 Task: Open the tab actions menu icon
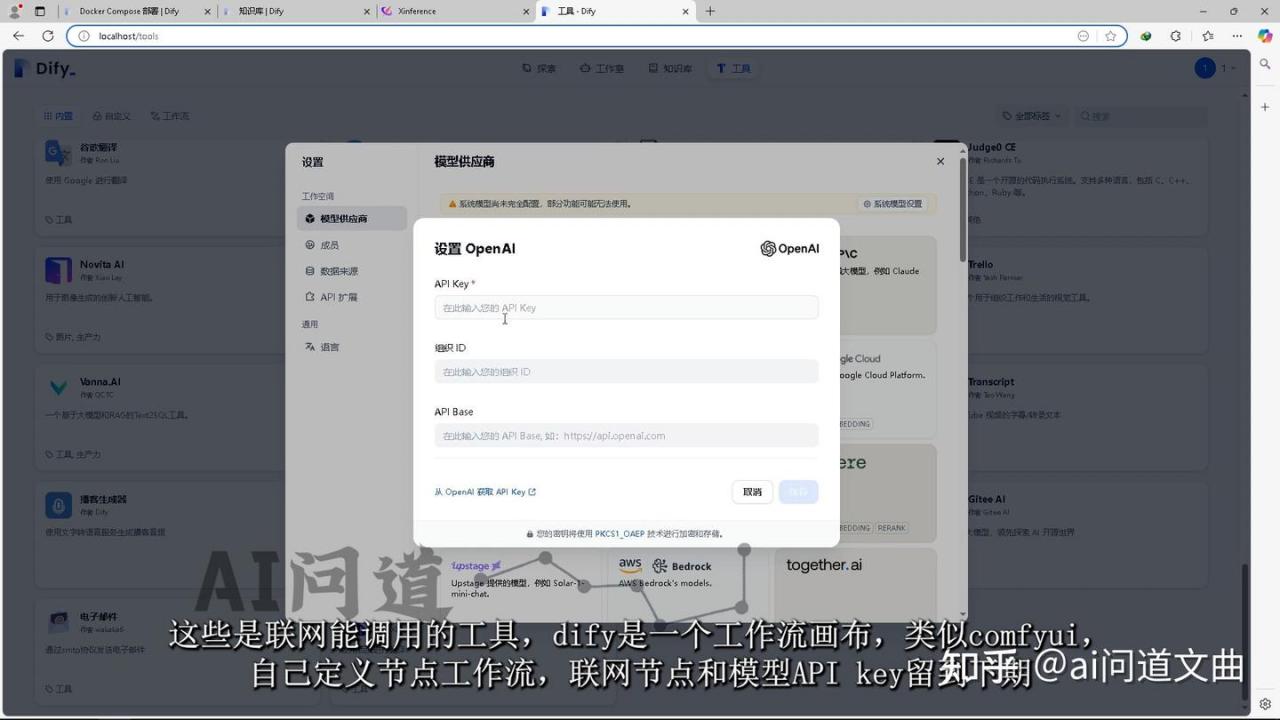pyautogui.click(x=40, y=11)
